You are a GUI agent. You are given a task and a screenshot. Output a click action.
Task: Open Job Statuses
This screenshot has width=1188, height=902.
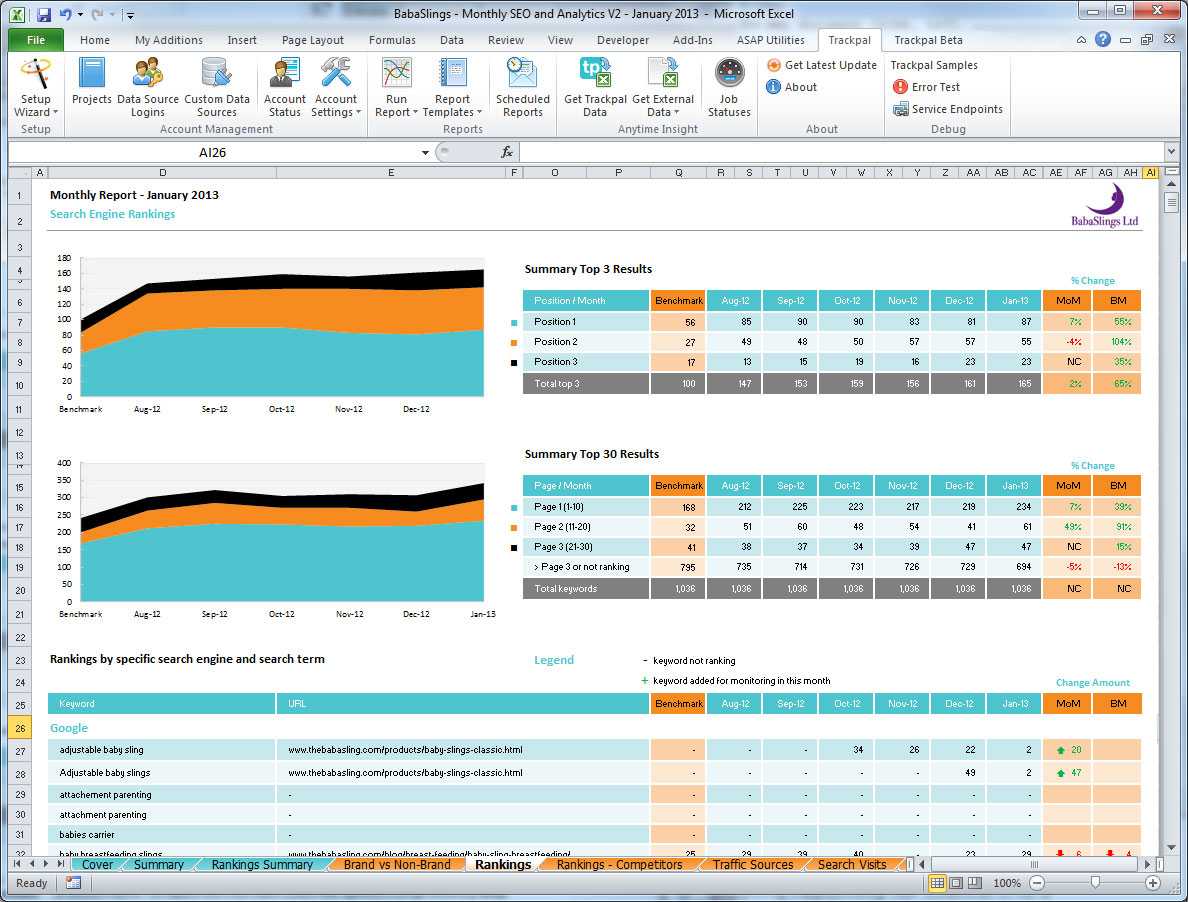tap(729, 88)
